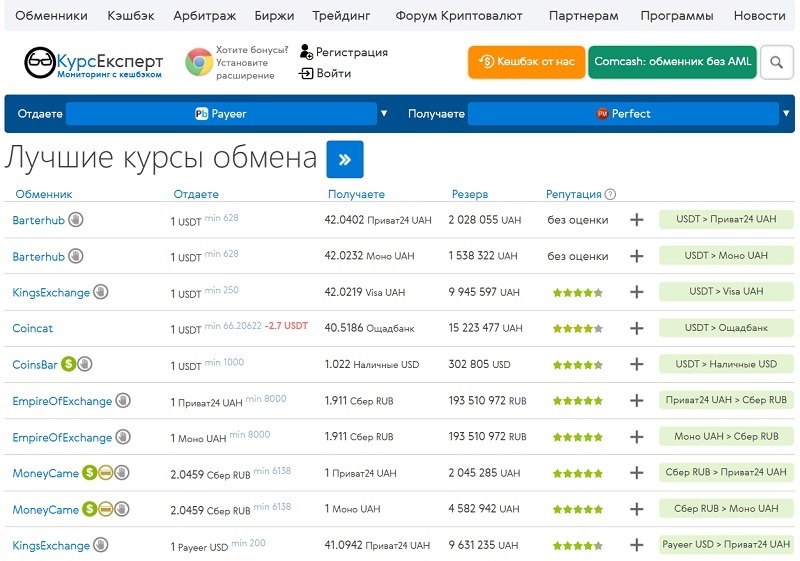Click Comcash: обменник без AML button
The width and height of the screenshot is (800, 561).
(672, 62)
